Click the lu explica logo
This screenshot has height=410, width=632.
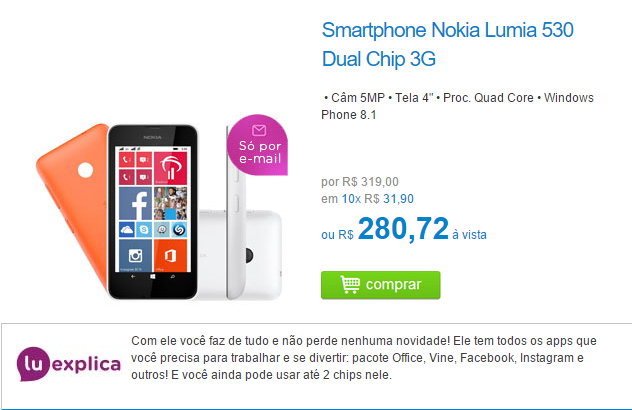[69, 364]
